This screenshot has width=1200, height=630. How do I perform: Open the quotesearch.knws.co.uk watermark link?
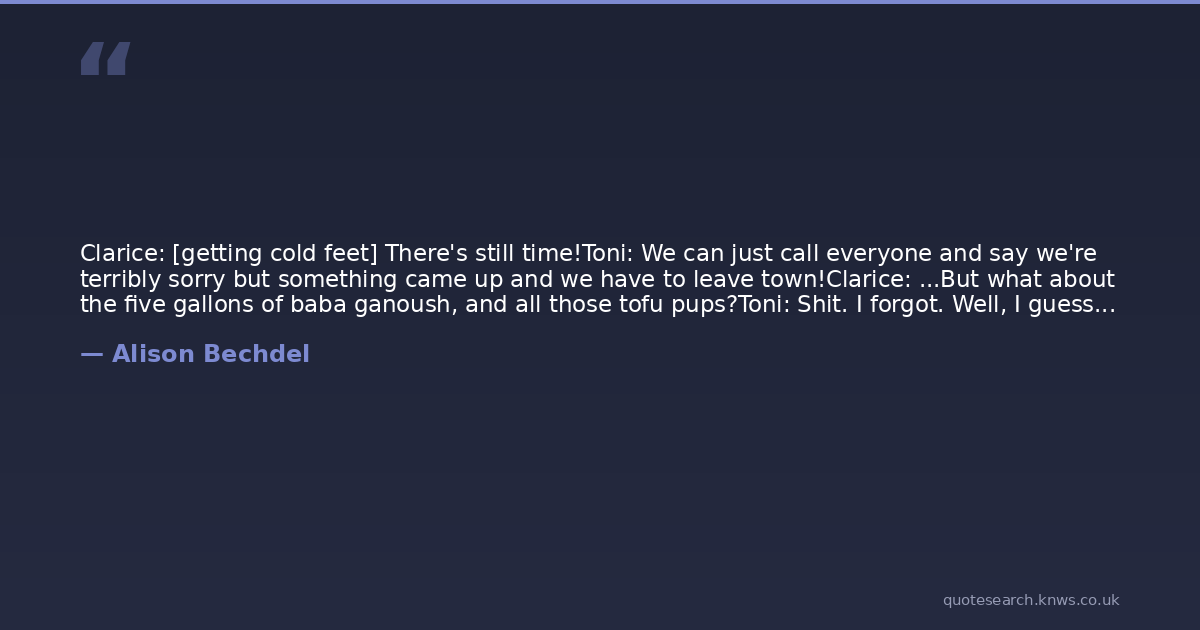(1030, 600)
